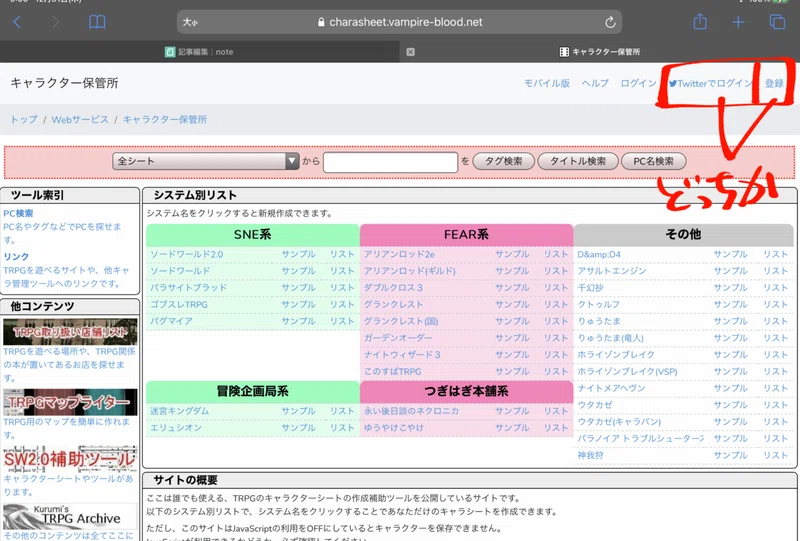
Task: Click the タグ検索 button
Action: pos(504,161)
